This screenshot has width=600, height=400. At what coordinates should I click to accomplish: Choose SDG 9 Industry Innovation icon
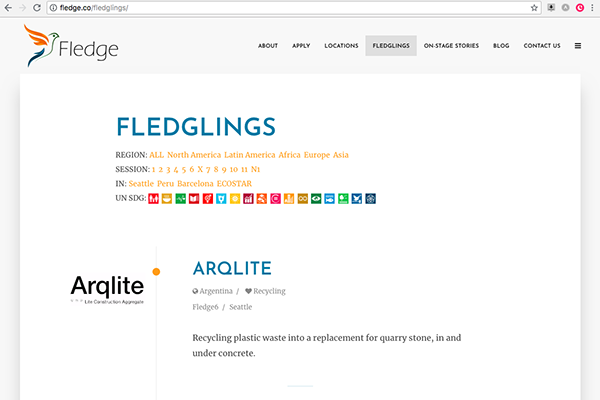point(262,199)
